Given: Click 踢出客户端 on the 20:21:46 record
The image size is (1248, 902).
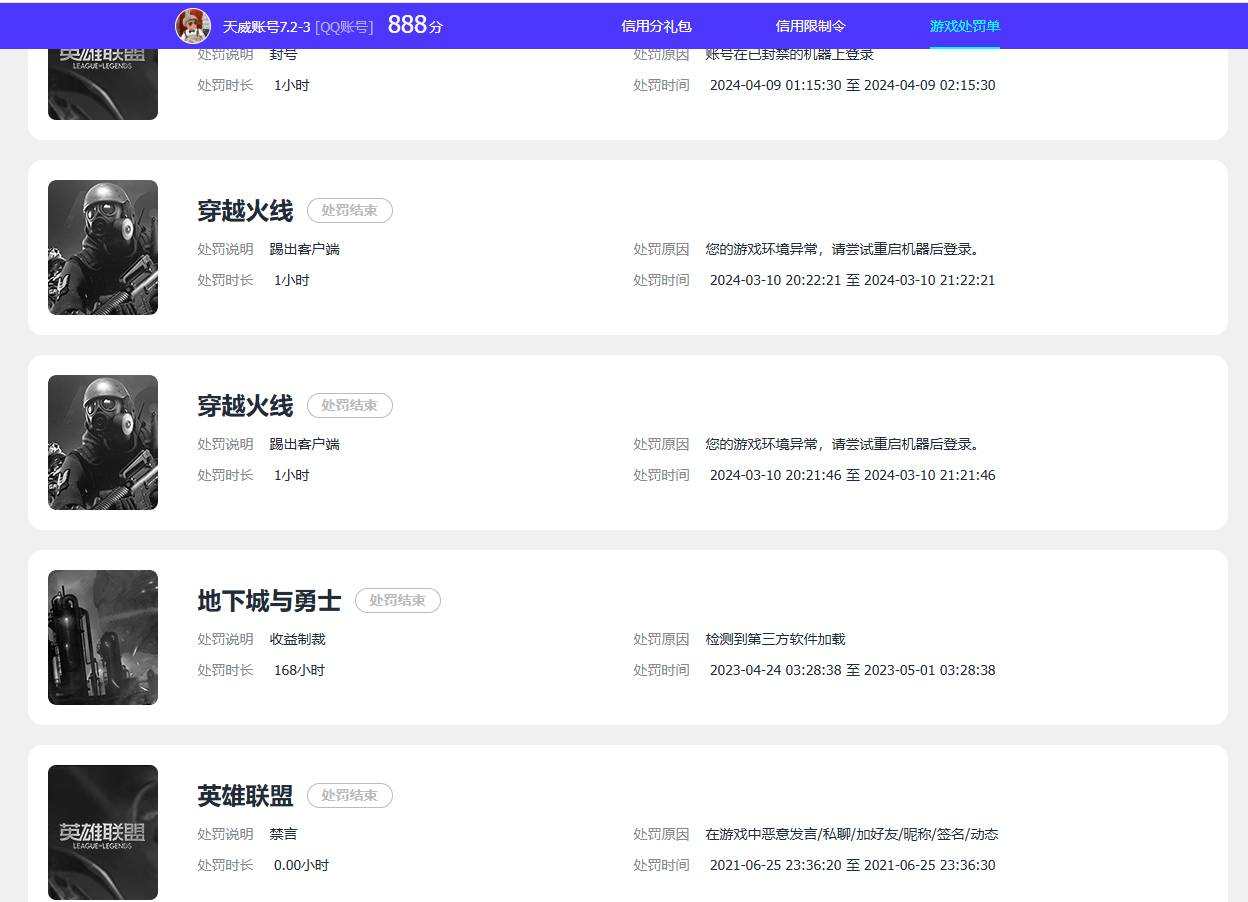Looking at the screenshot, I should click(305, 444).
